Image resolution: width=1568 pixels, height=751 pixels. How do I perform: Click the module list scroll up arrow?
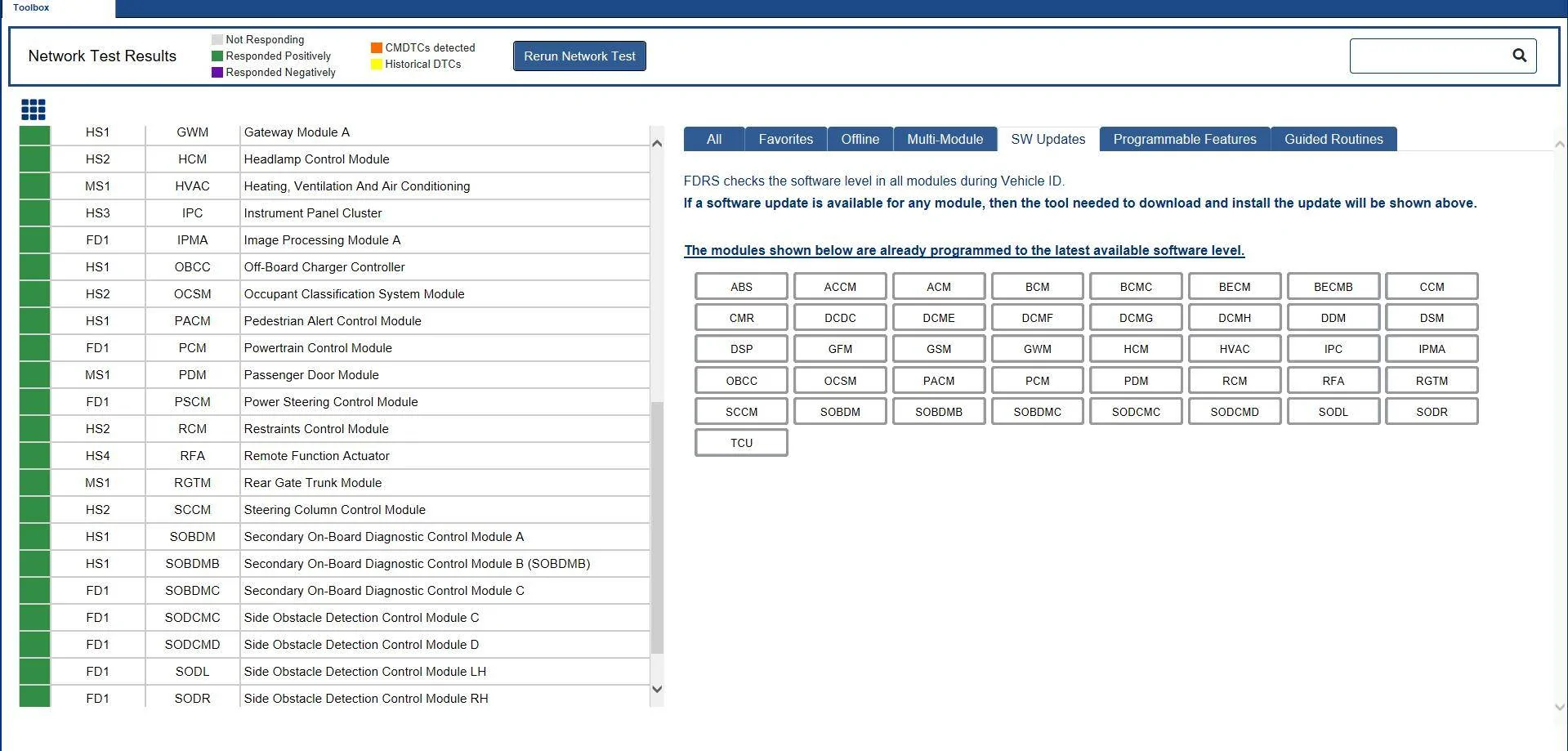point(657,144)
